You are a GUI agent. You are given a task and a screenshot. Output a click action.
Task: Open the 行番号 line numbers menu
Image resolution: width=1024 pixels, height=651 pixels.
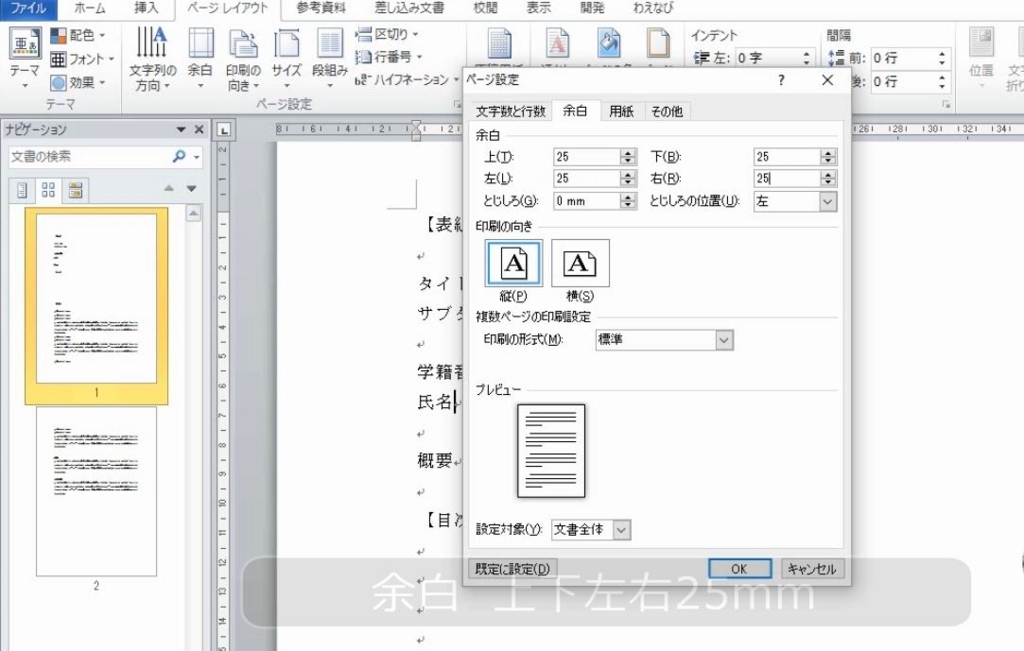[389, 57]
